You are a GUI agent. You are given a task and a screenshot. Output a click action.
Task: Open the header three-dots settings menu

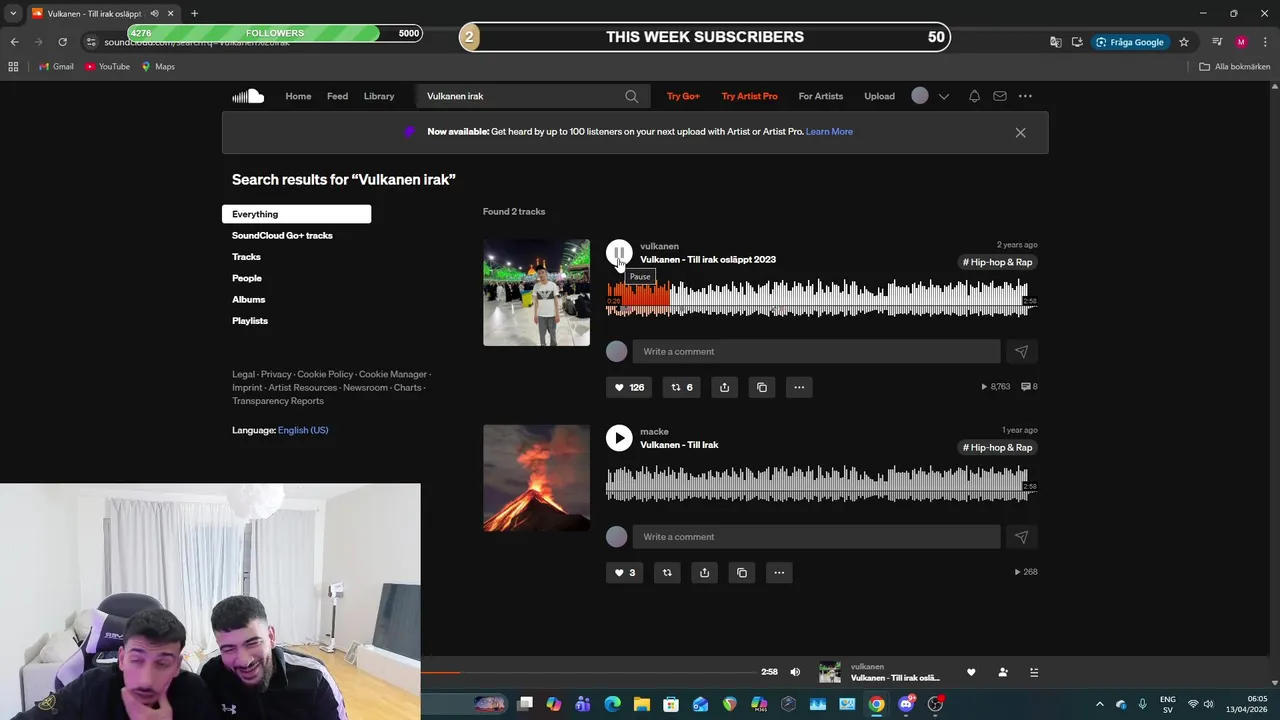point(1025,96)
